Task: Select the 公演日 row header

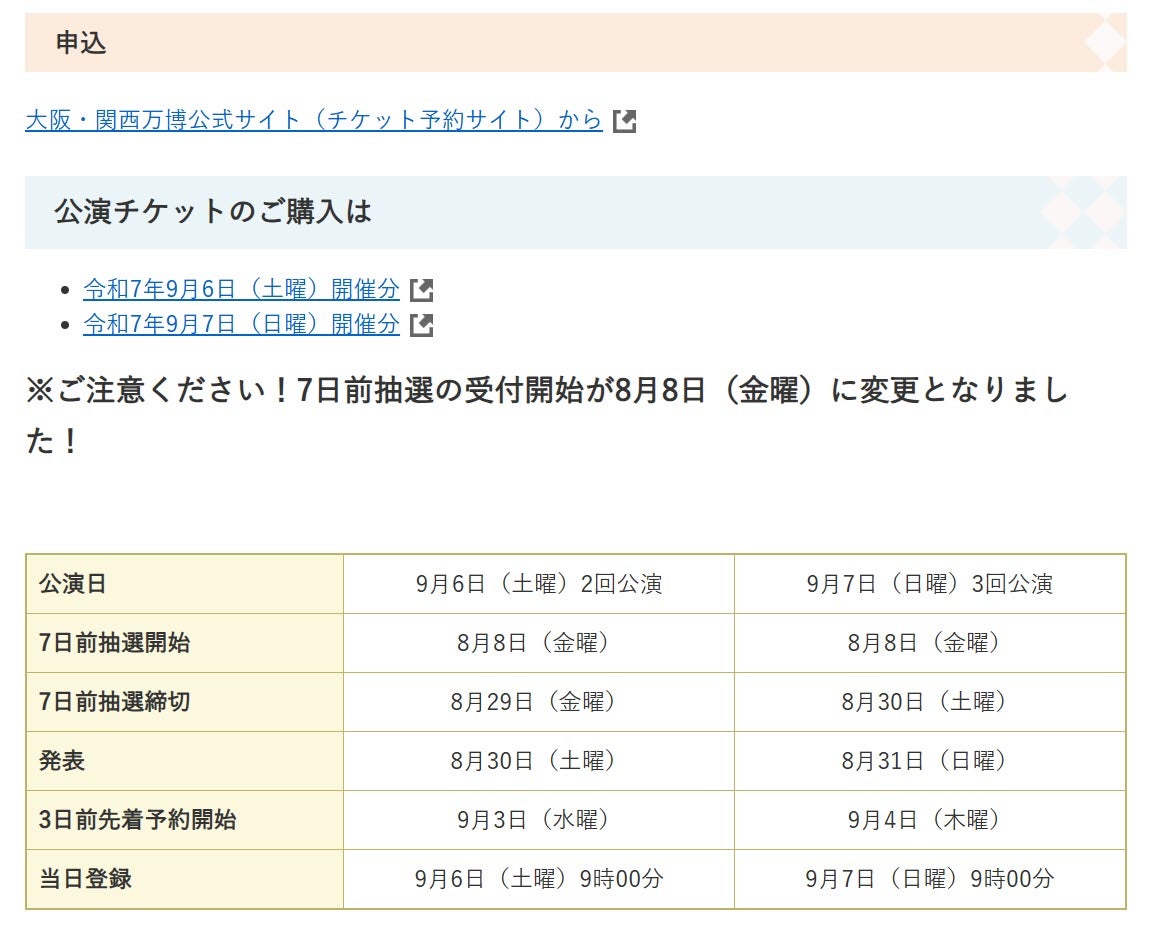Action: coord(184,584)
